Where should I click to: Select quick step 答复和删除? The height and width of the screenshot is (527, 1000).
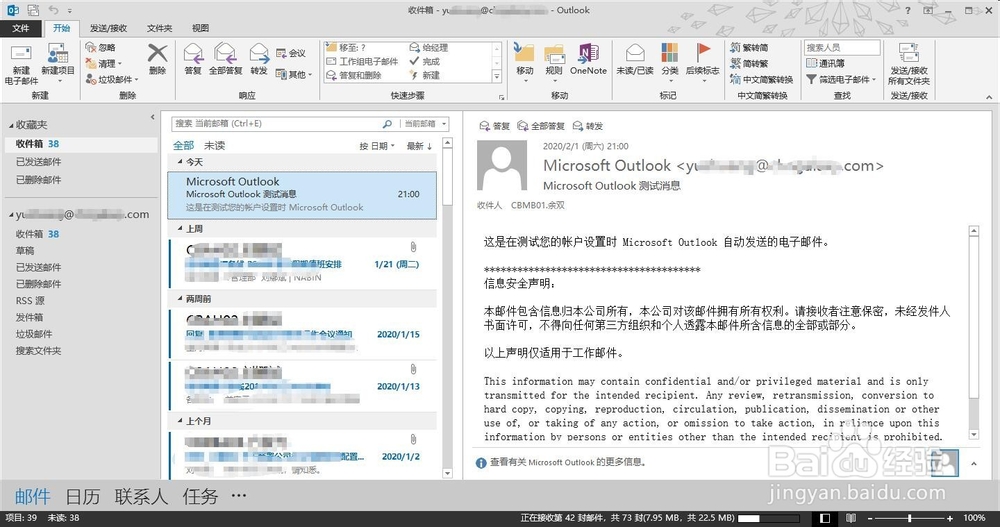(353, 75)
